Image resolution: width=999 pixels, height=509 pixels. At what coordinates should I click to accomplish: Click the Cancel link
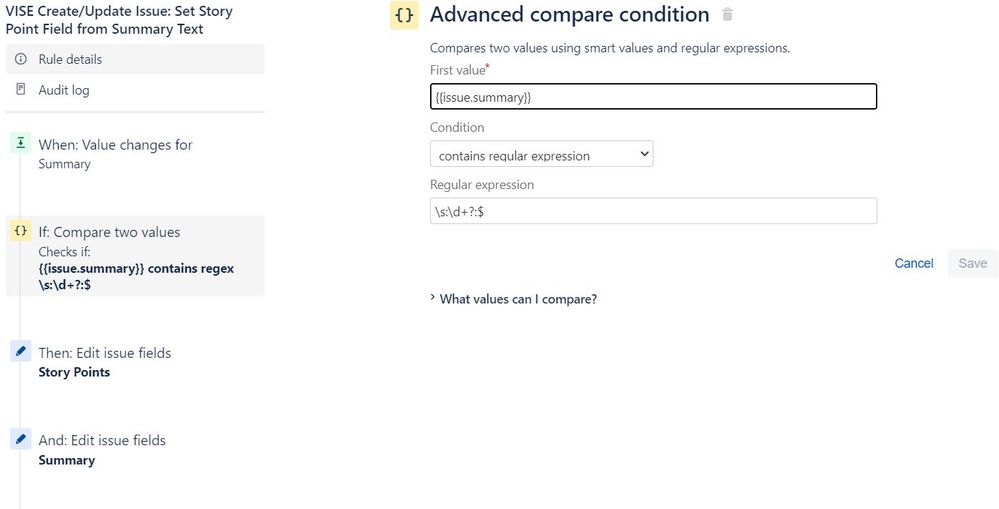point(913,263)
